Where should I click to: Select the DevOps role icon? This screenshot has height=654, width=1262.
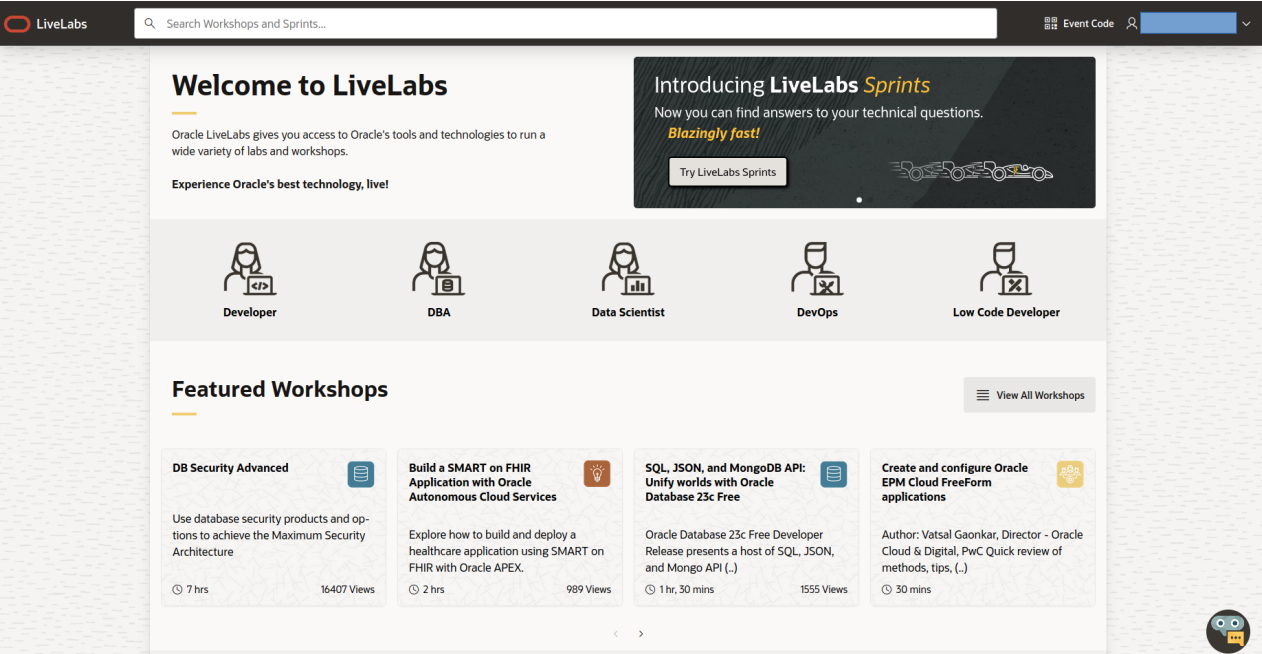click(816, 268)
